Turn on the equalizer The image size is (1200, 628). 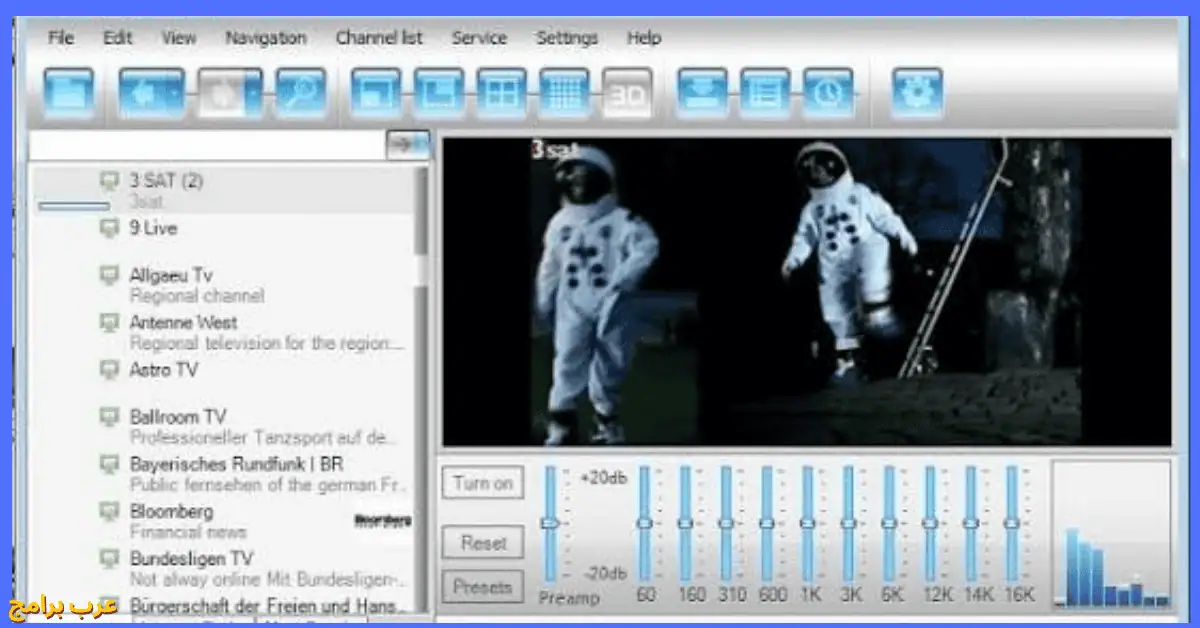[483, 483]
